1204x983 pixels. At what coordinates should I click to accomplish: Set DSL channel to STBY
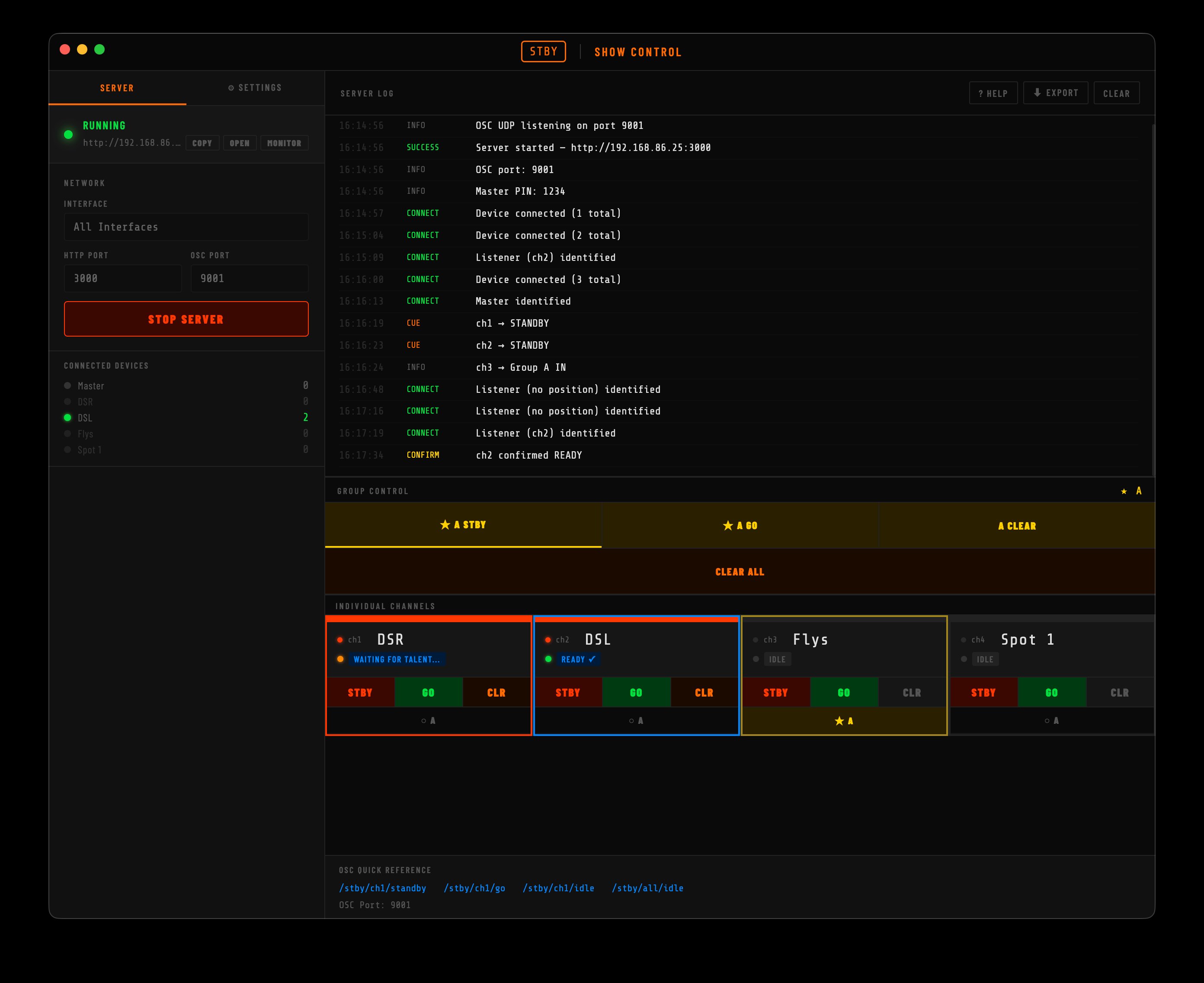coord(568,692)
